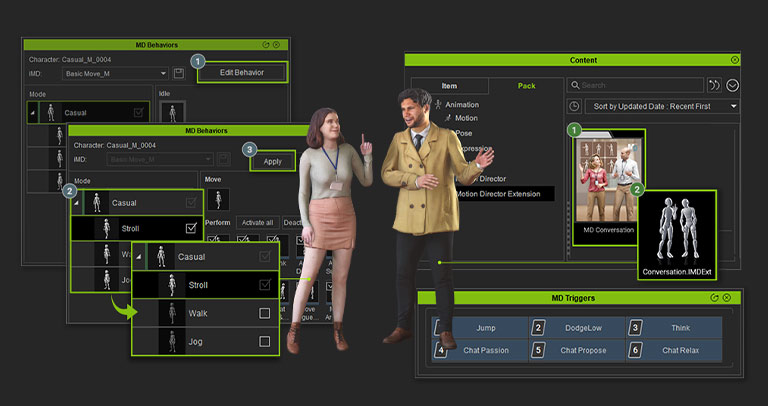
Task: Trigger the Chat Passion motion
Action: [480, 351]
